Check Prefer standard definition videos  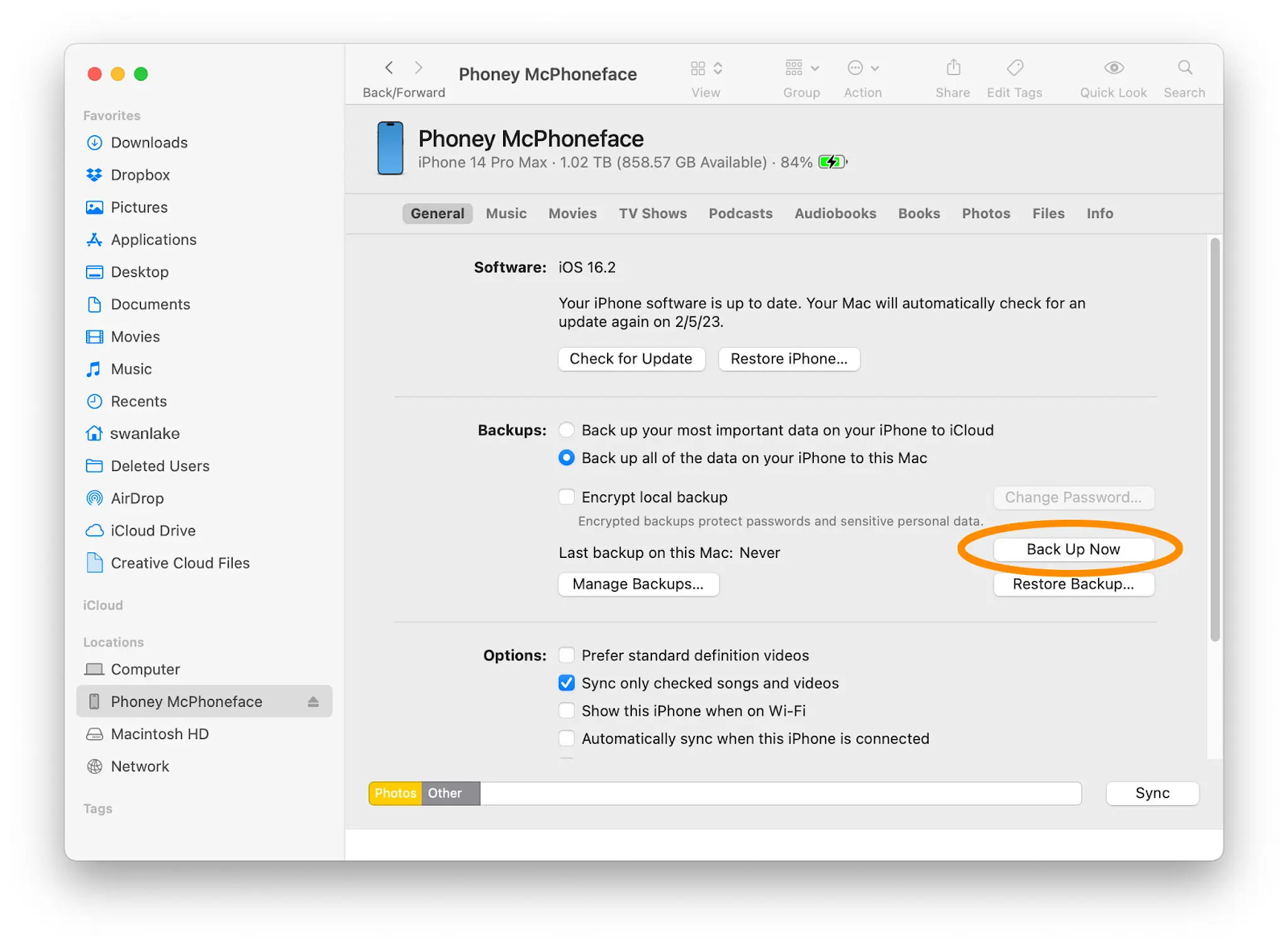(567, 655)
